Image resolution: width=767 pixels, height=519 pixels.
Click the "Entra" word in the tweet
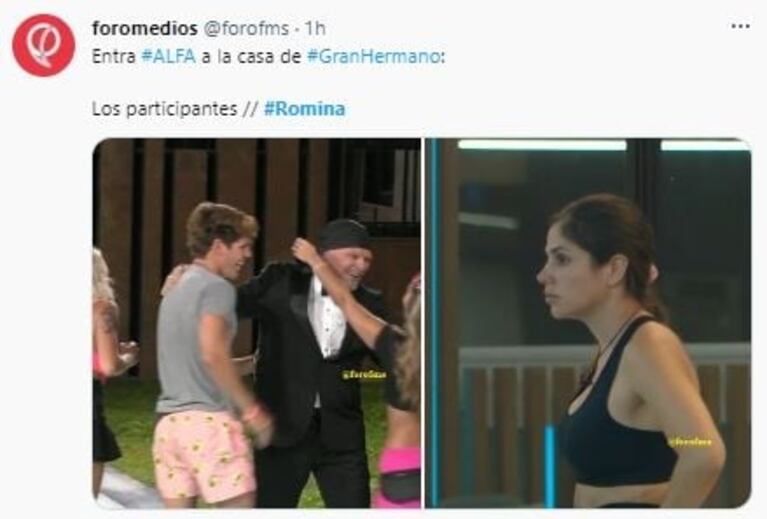tap(113, 57)
